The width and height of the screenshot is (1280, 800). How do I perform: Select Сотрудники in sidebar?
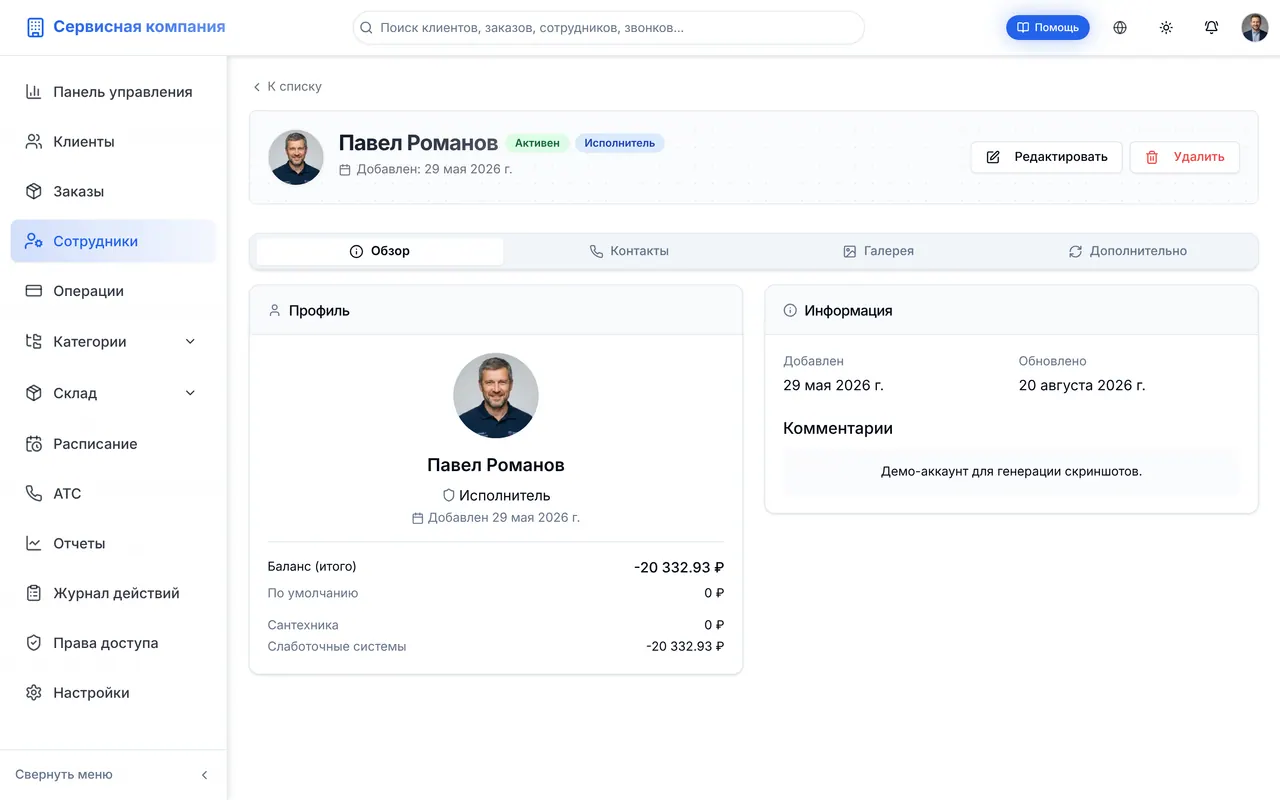click(113, 241)
